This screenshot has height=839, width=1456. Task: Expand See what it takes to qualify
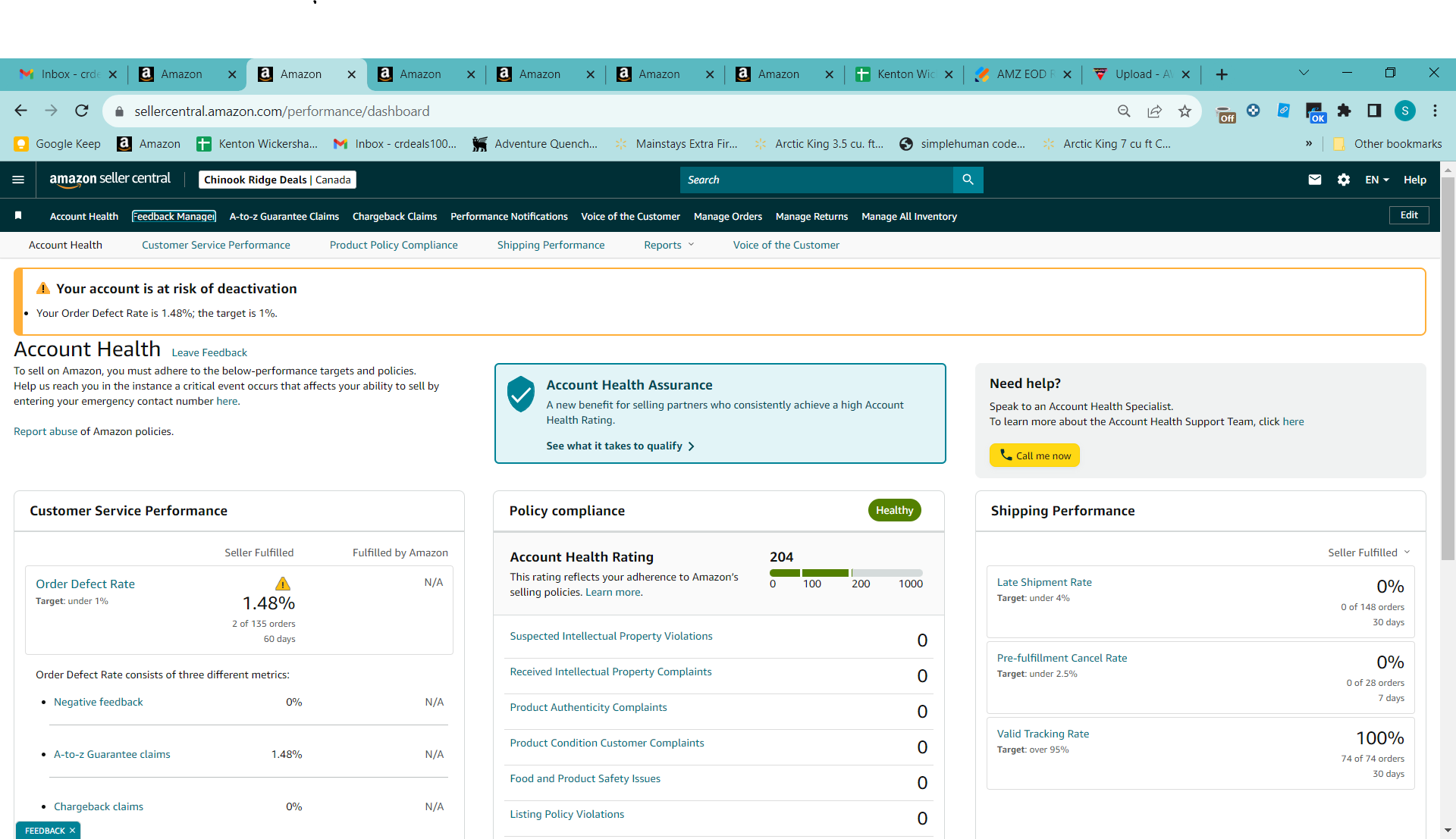[x=620, y=446]
